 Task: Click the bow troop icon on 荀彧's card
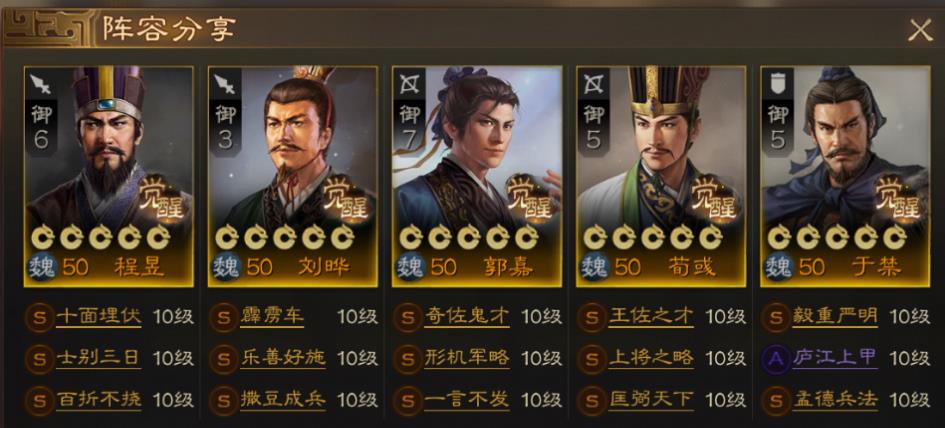594,85
